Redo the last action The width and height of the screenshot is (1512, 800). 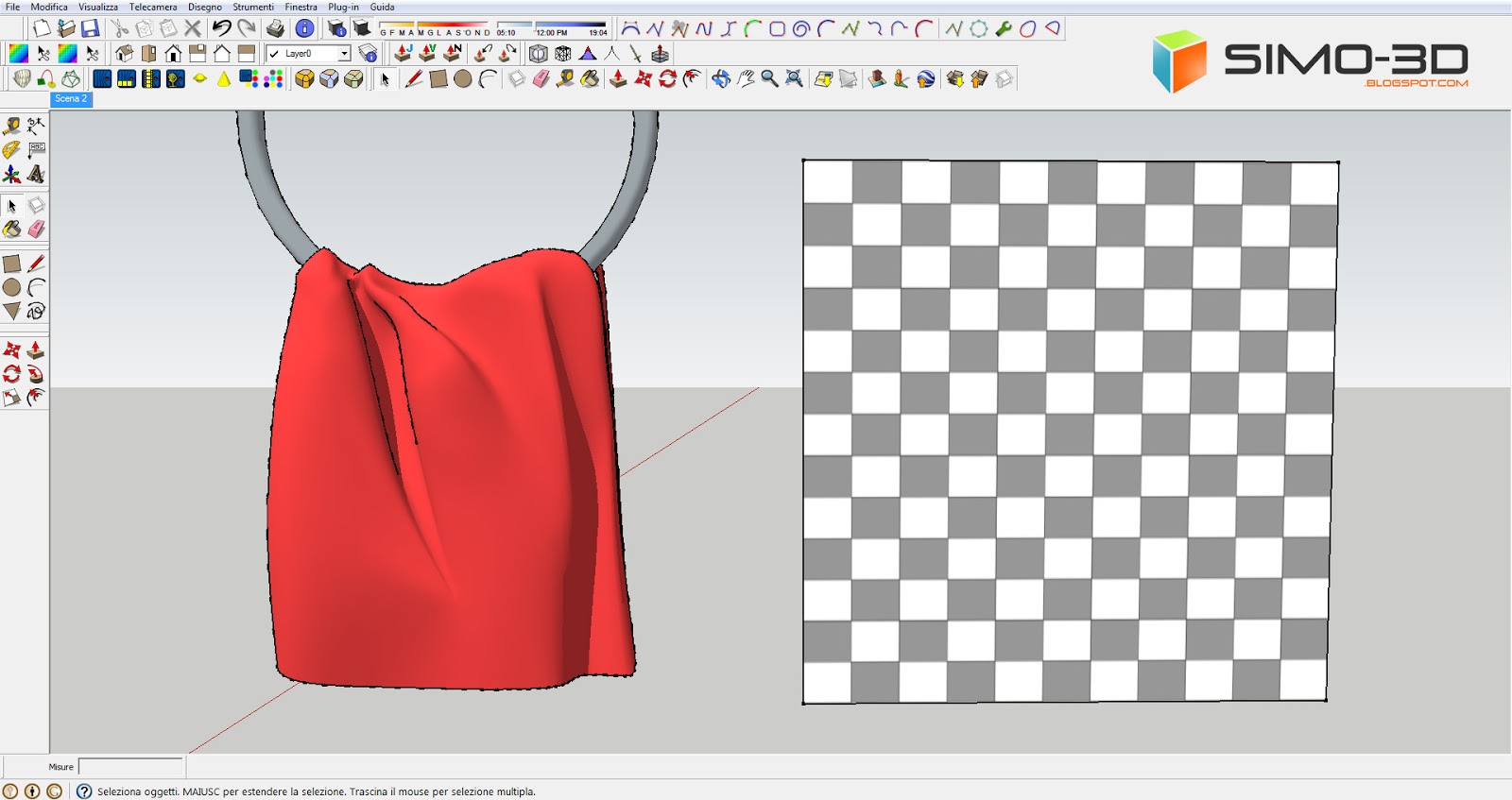pos(246,28)
